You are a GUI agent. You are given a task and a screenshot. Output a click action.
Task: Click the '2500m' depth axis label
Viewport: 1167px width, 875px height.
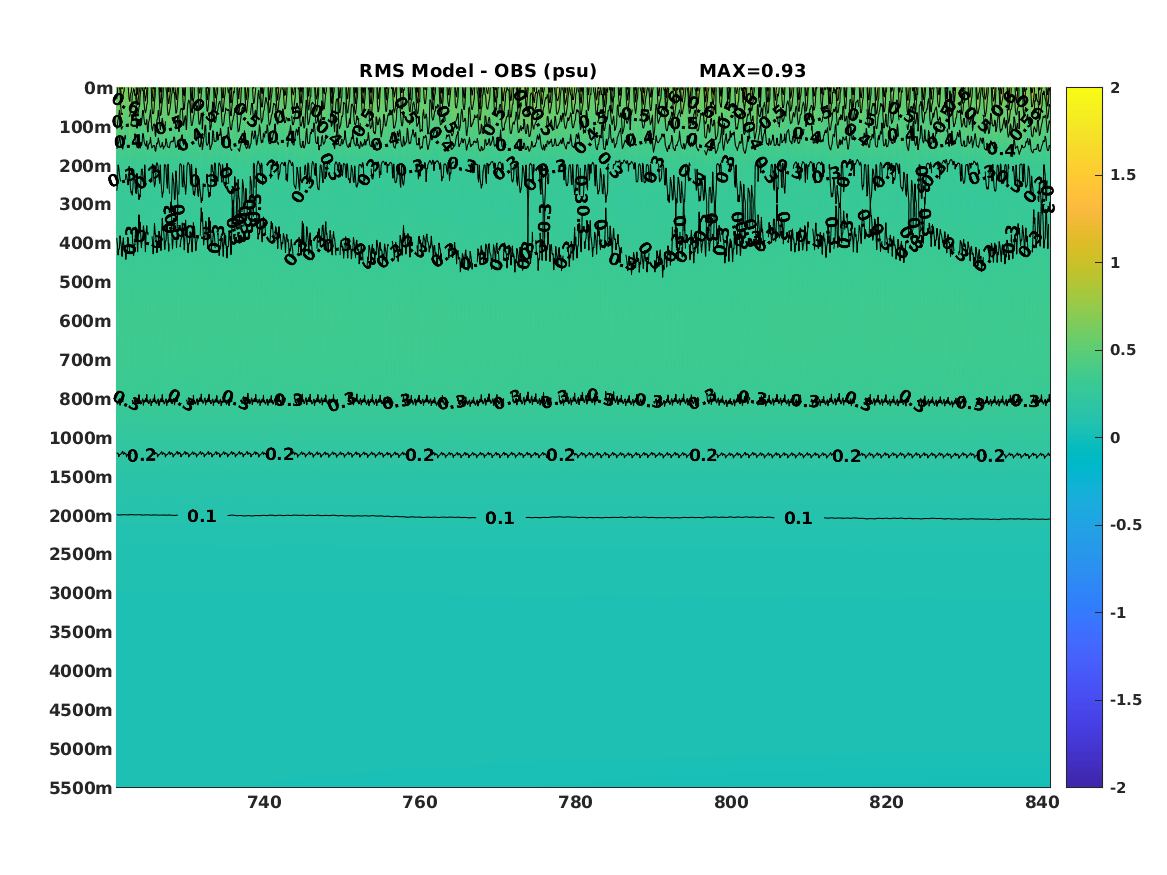click(81, 554)
